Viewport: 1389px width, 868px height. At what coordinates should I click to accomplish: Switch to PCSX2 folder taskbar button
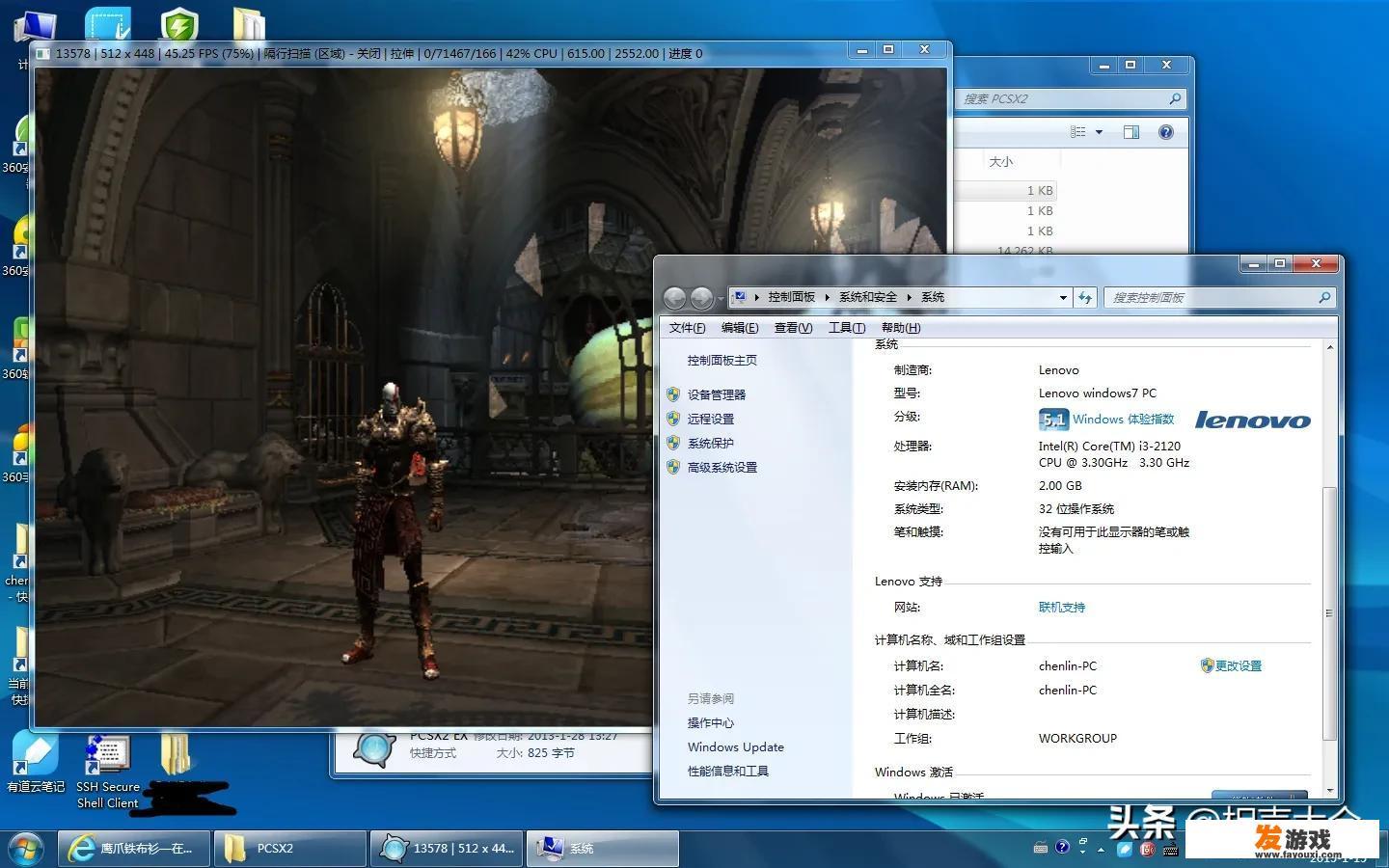click(x=289, y=849)
